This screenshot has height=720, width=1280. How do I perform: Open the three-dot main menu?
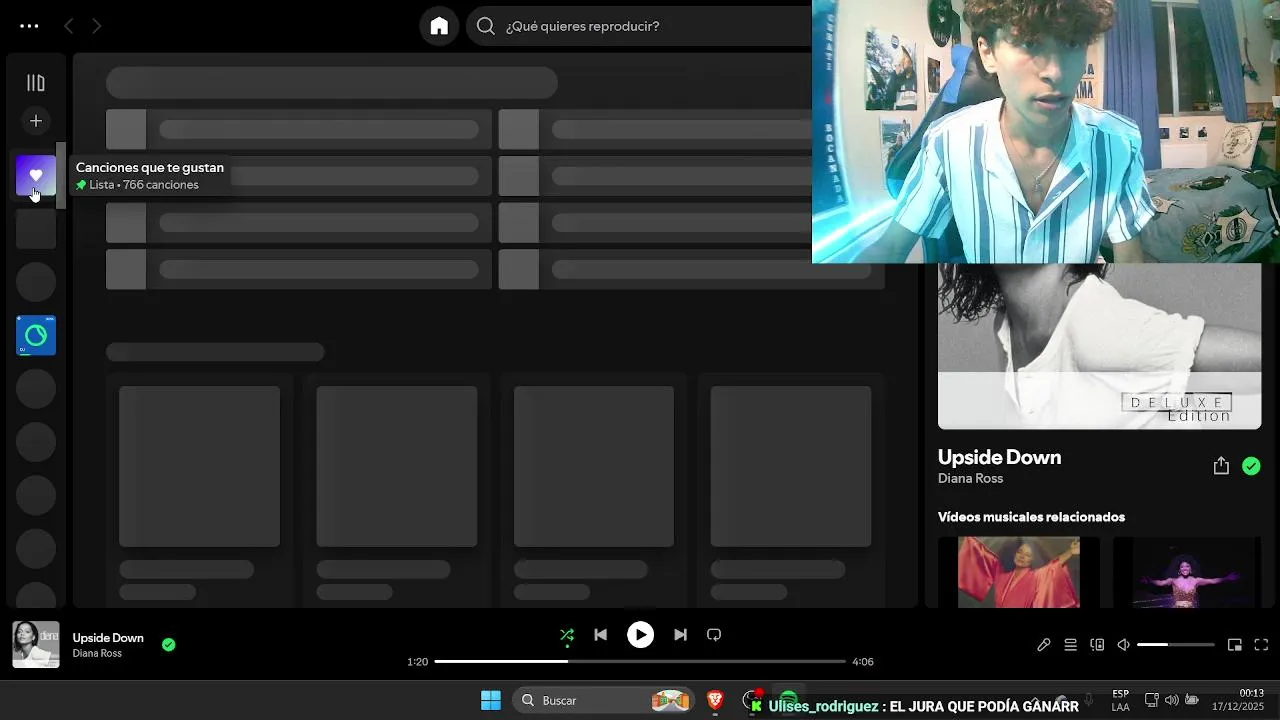pyautogui.click(x=29, y=26)
